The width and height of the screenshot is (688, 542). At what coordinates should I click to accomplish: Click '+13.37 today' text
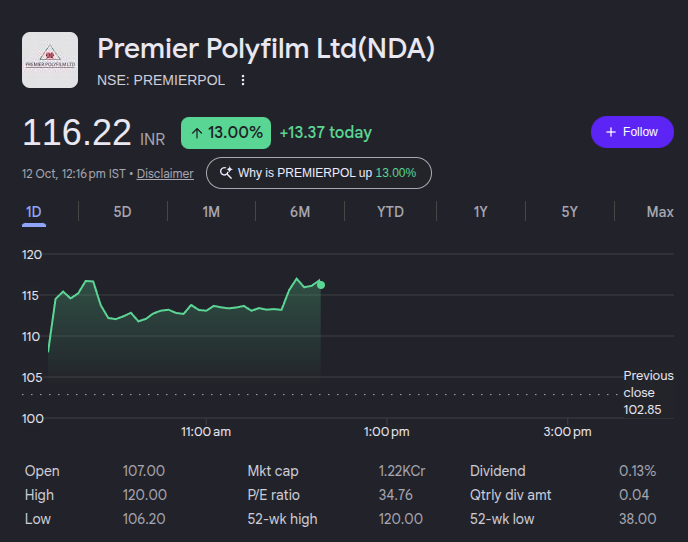(x=326, y=133)
